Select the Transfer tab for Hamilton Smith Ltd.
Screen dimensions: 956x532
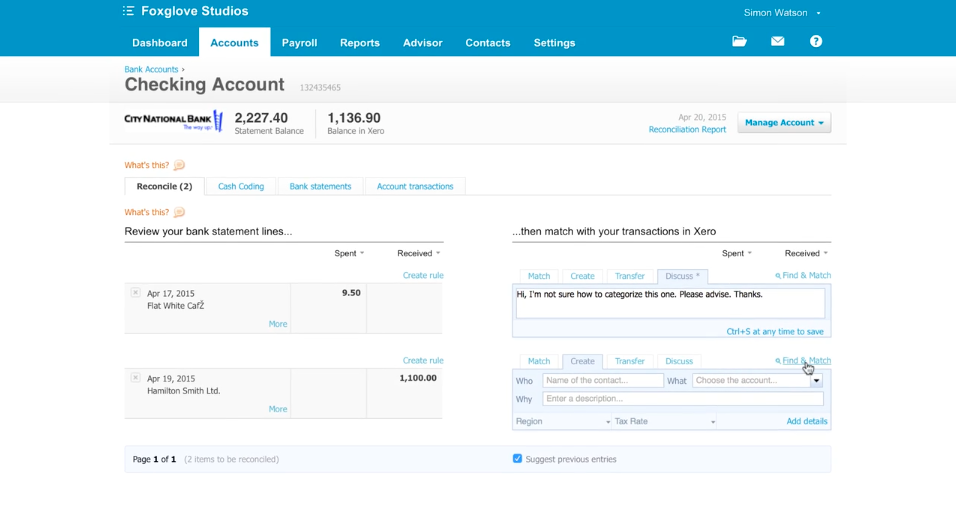pyautogui.click(x=630, y=361)
